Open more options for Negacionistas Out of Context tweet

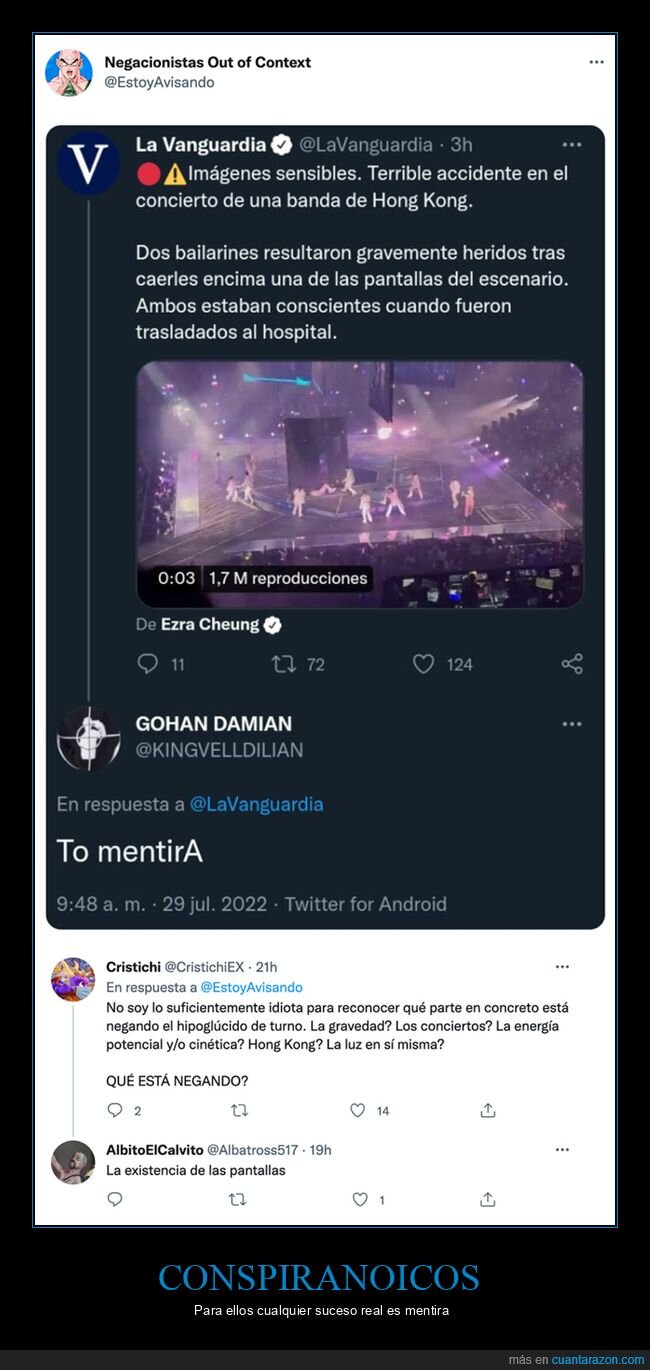(596, 62)
